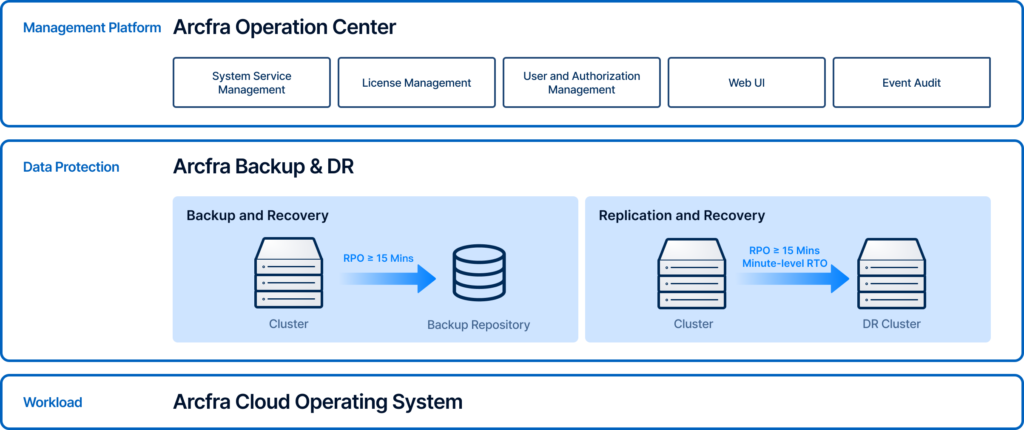1024x430 pixels.
Task: Click the Arcfra Operation Center heading
Action: pos(284,28)
